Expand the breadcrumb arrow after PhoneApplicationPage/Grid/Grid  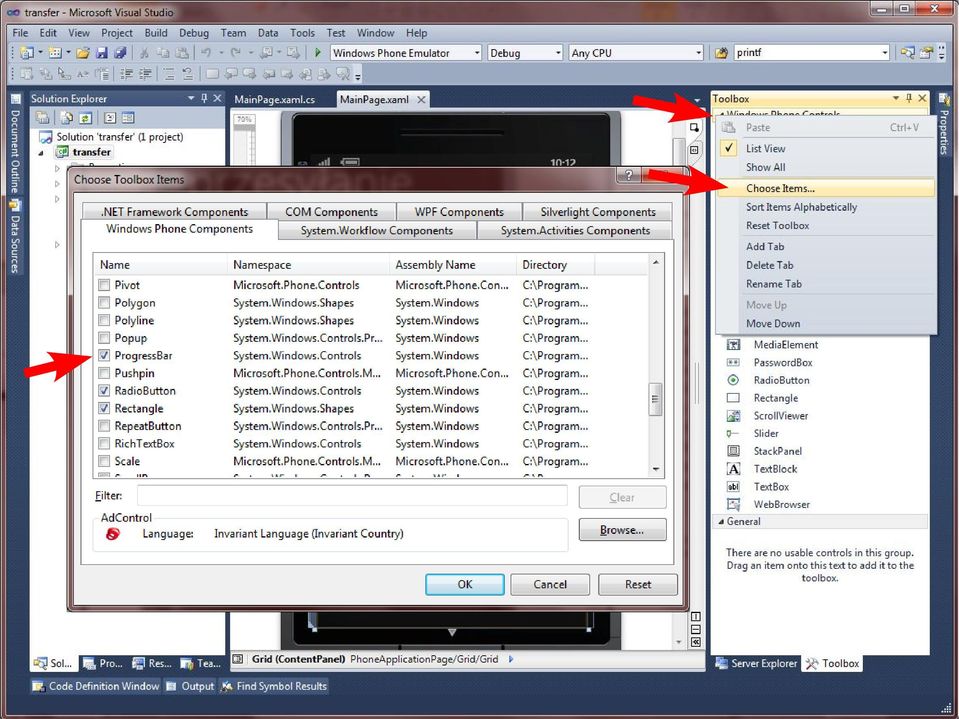511,659
